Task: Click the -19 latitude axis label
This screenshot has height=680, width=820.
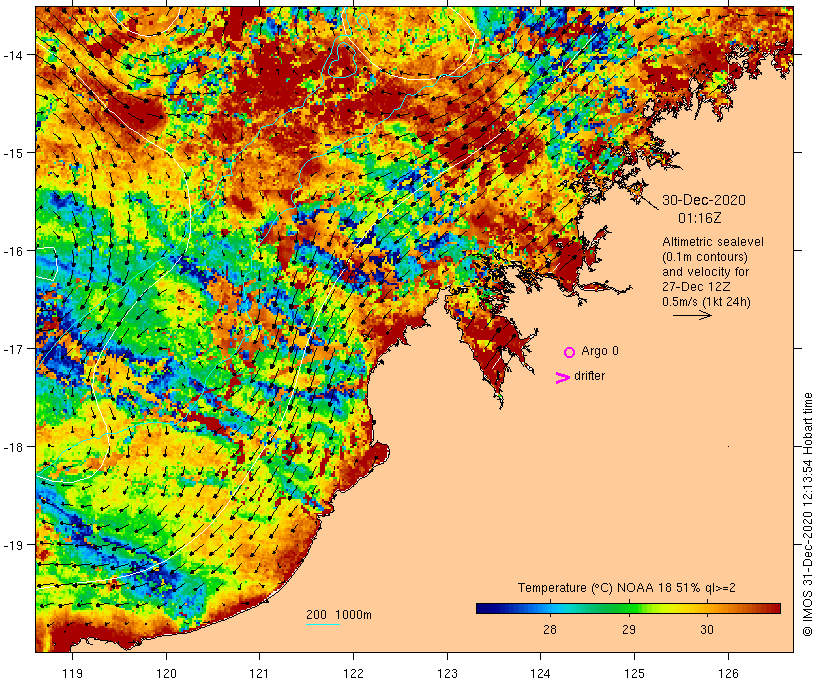Action: pos(12,545)
